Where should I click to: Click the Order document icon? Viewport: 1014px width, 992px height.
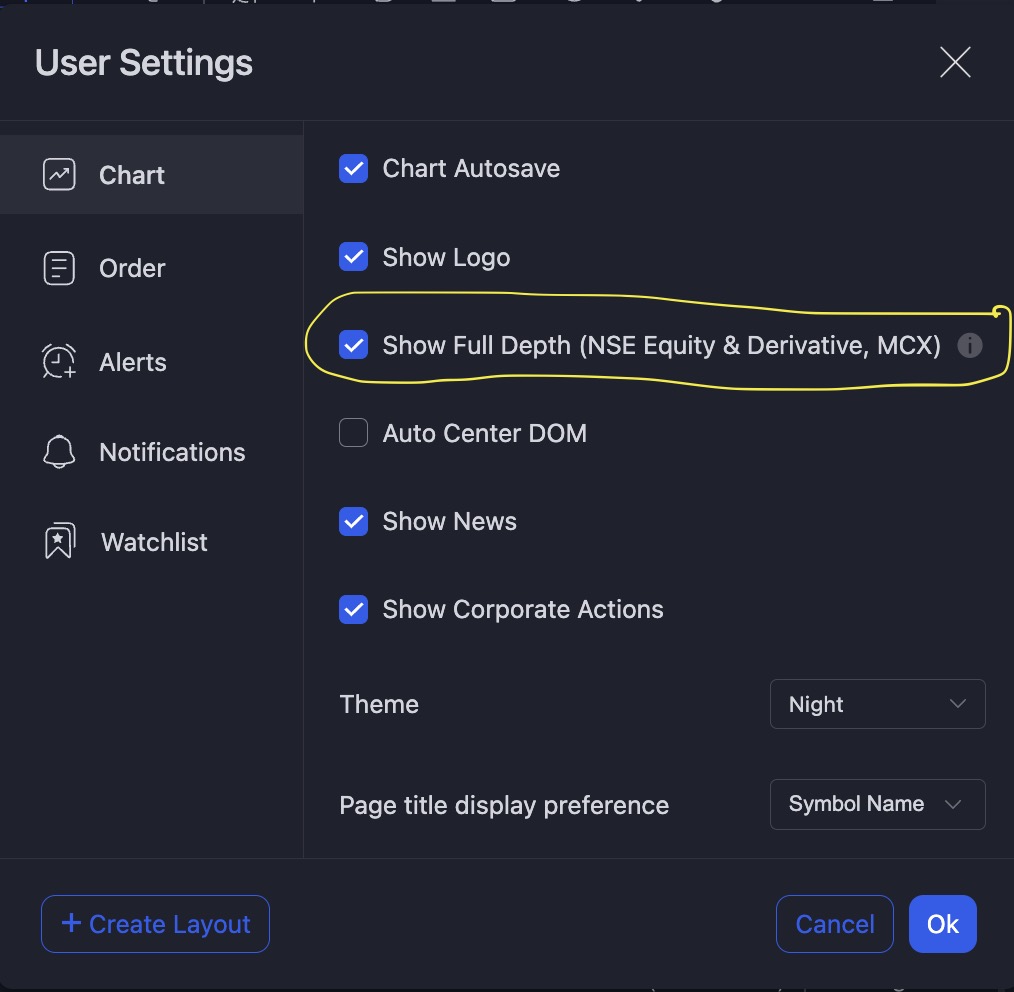coord(59,268)
